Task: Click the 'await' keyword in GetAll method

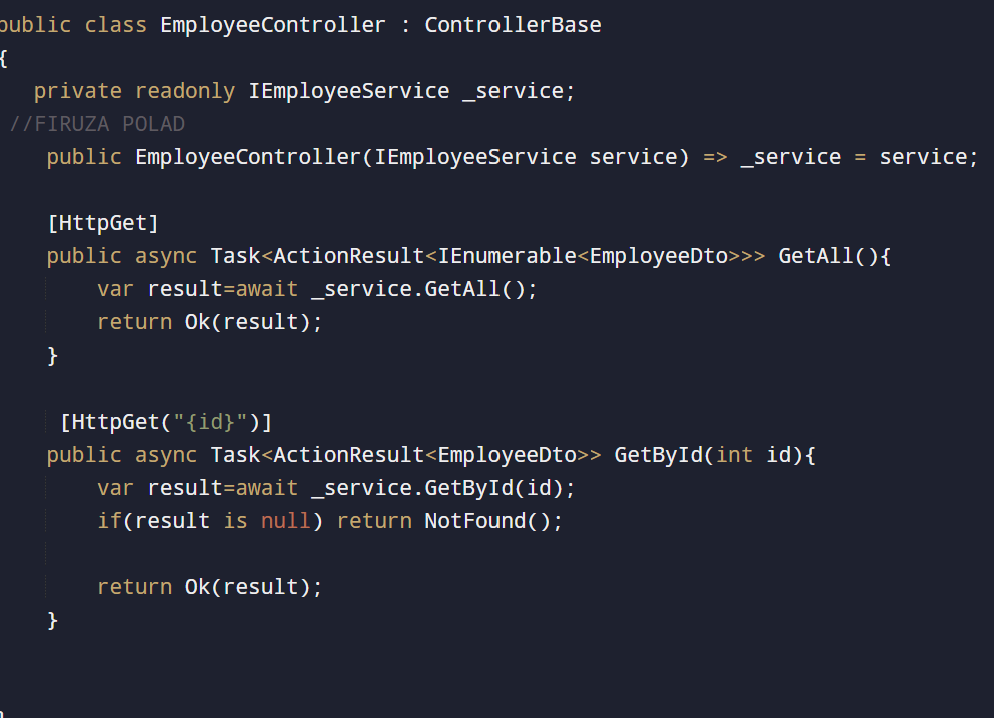Action: pyautogui.click(x=267, y=289)
